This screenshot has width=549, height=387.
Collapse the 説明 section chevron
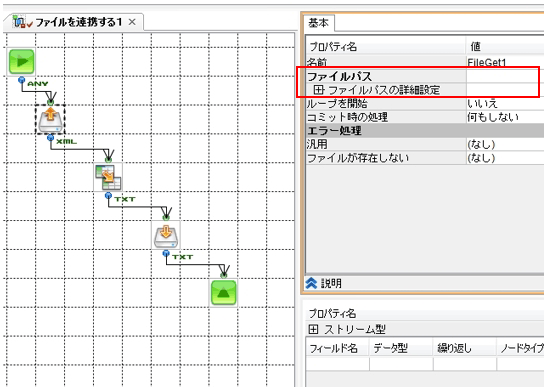coord(311,283)
